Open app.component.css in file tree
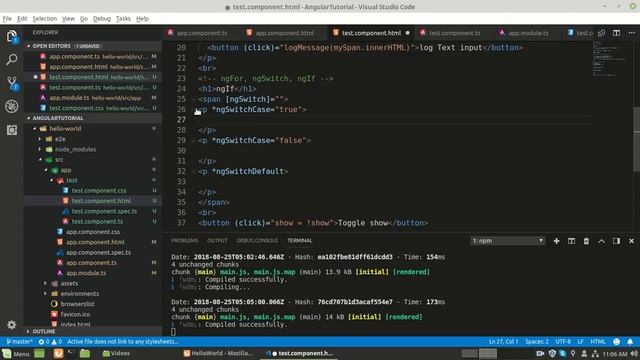The width and height of the screenshot is (640, 360). tap(93, 232)
